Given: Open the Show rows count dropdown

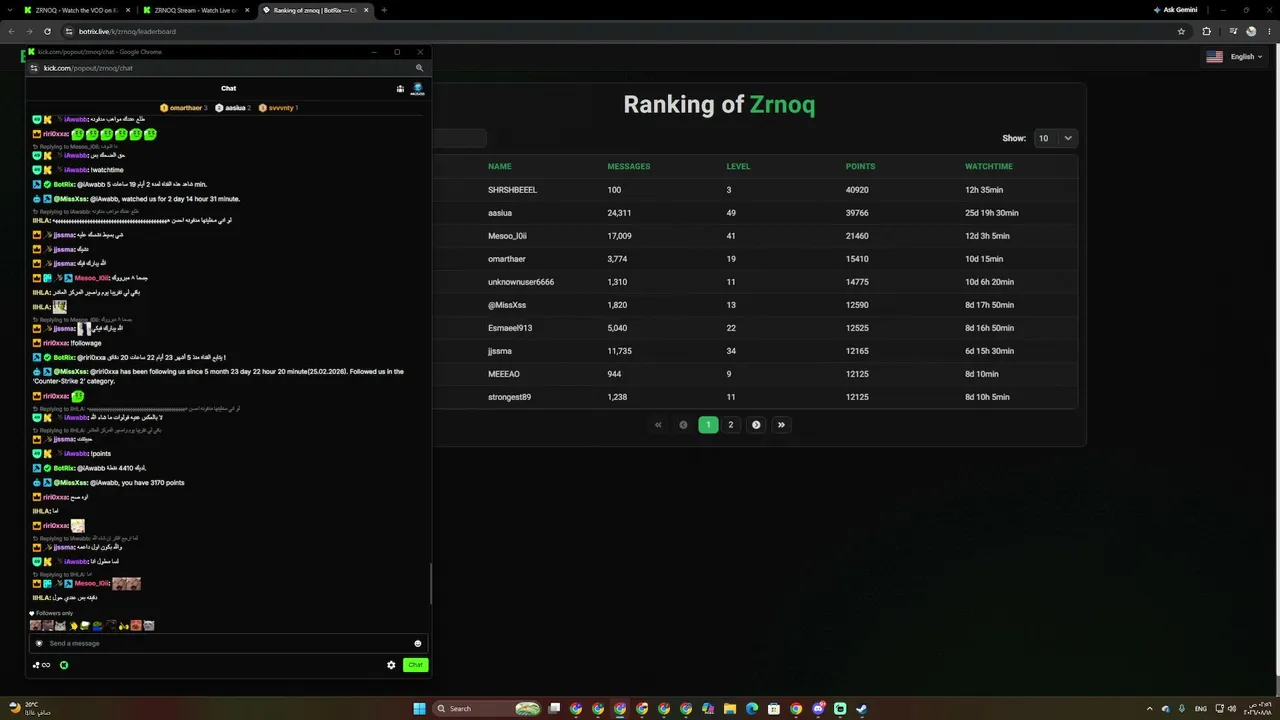Looking at the screenshot, I should [1055, 138].
